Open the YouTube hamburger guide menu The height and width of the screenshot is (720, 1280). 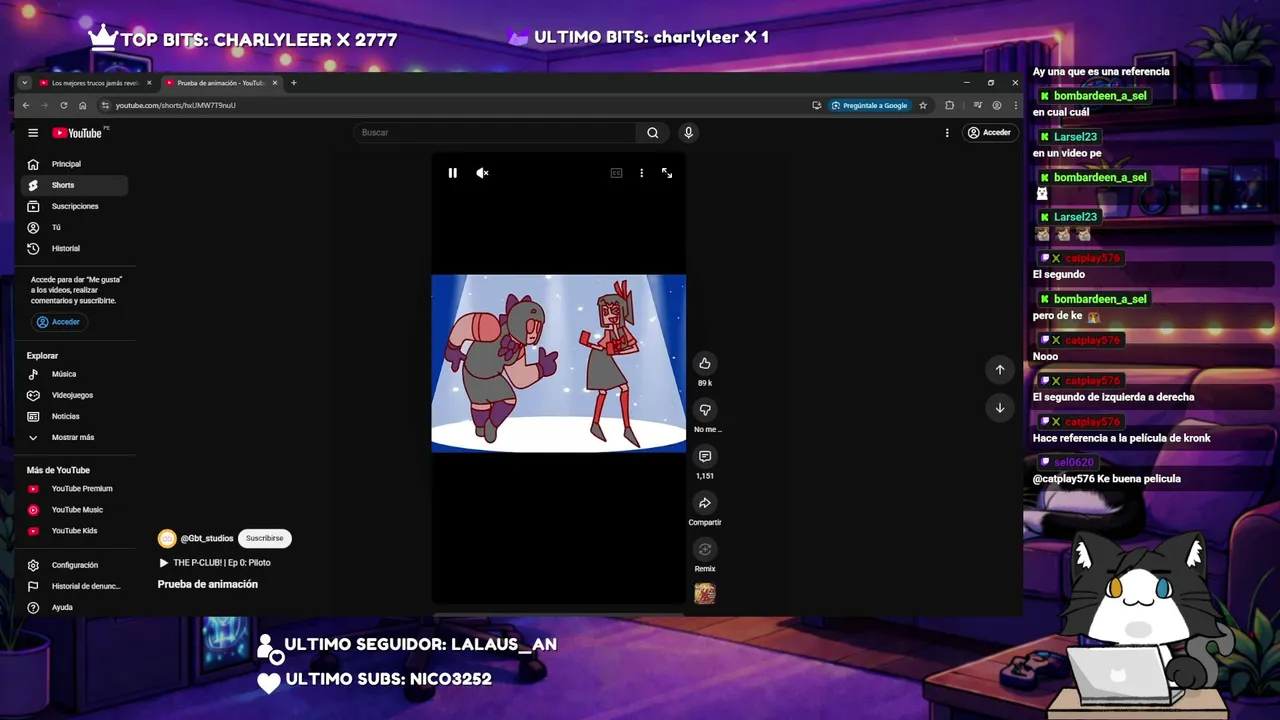pyautogui.click(x=33, y=133)
